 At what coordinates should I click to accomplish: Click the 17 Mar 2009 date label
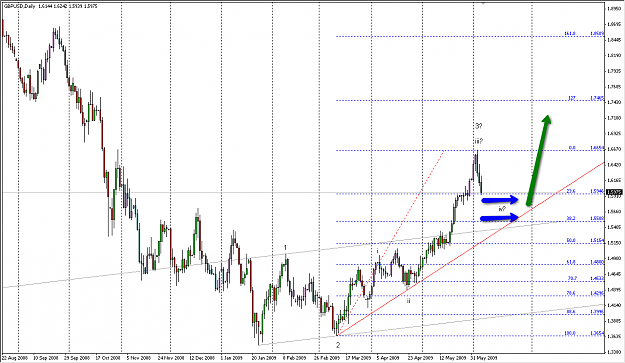[x=358, y=358]
